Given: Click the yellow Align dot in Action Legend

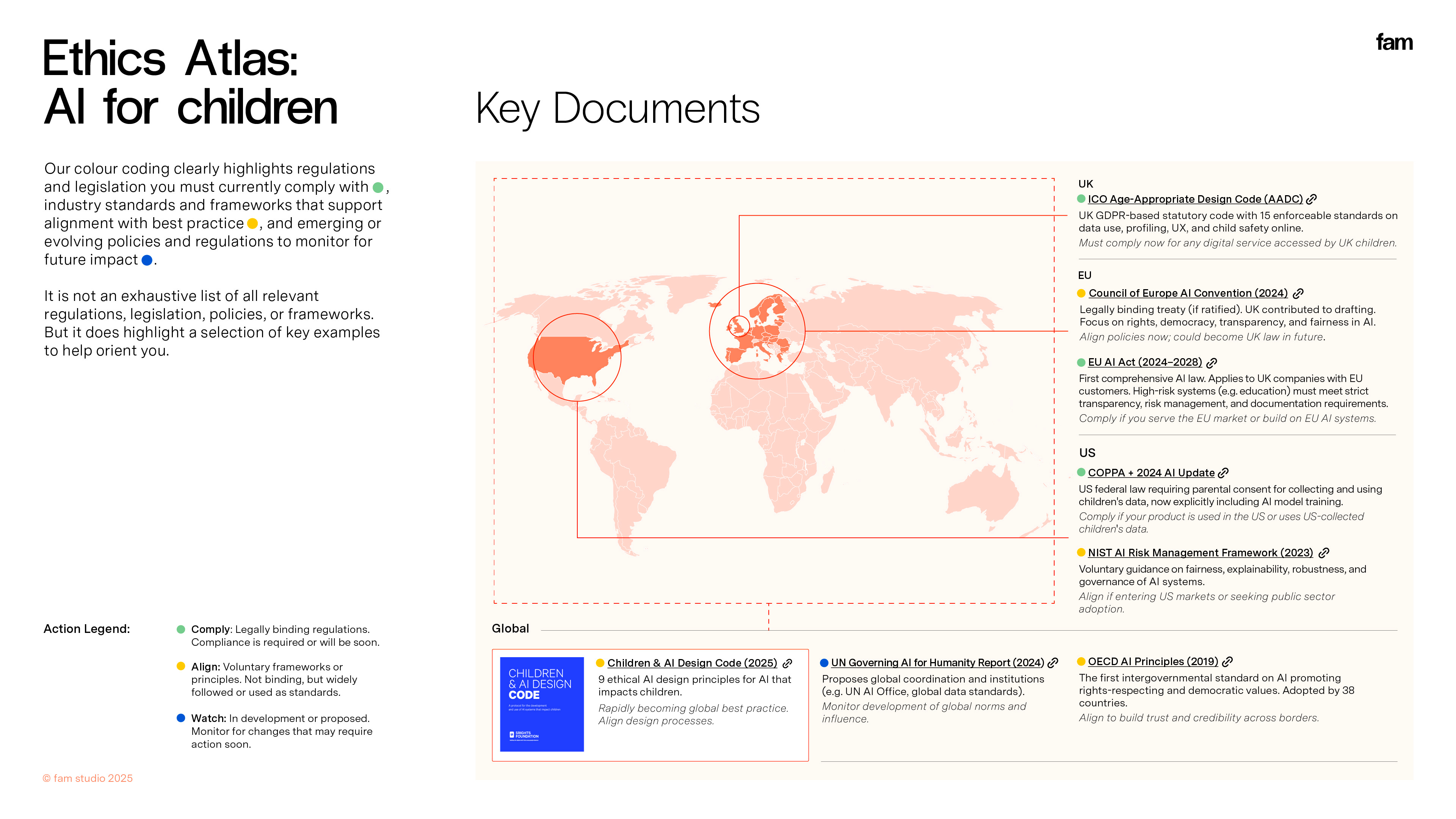Looking at the screenshot, I should (x=181, y=666).
